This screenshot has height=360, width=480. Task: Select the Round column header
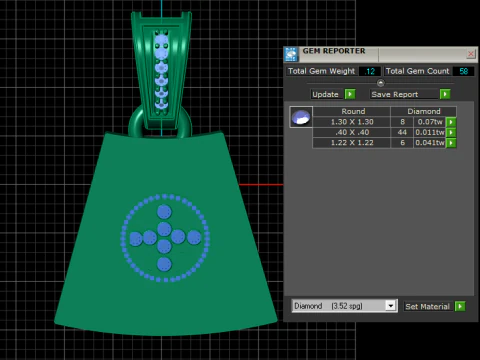352,111
